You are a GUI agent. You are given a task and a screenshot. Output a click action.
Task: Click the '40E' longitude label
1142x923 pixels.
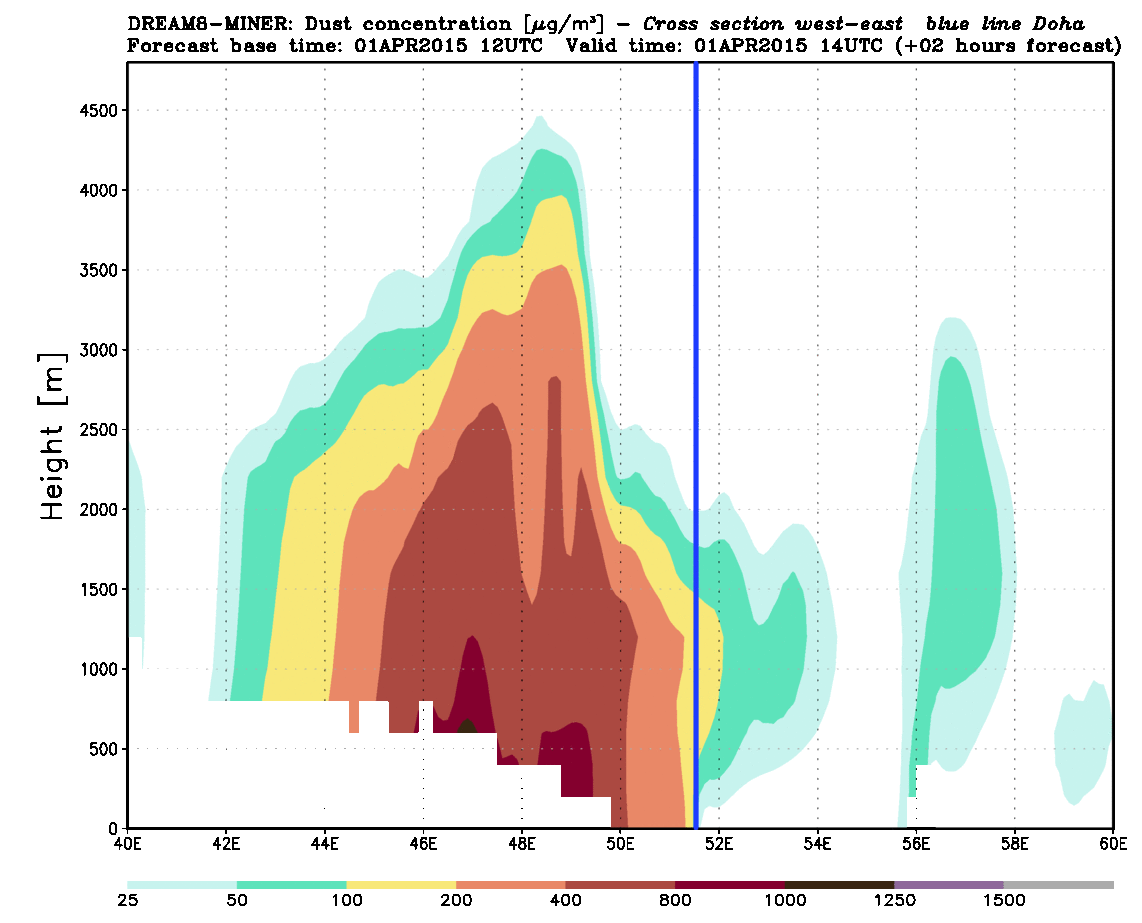click(127, 844)
